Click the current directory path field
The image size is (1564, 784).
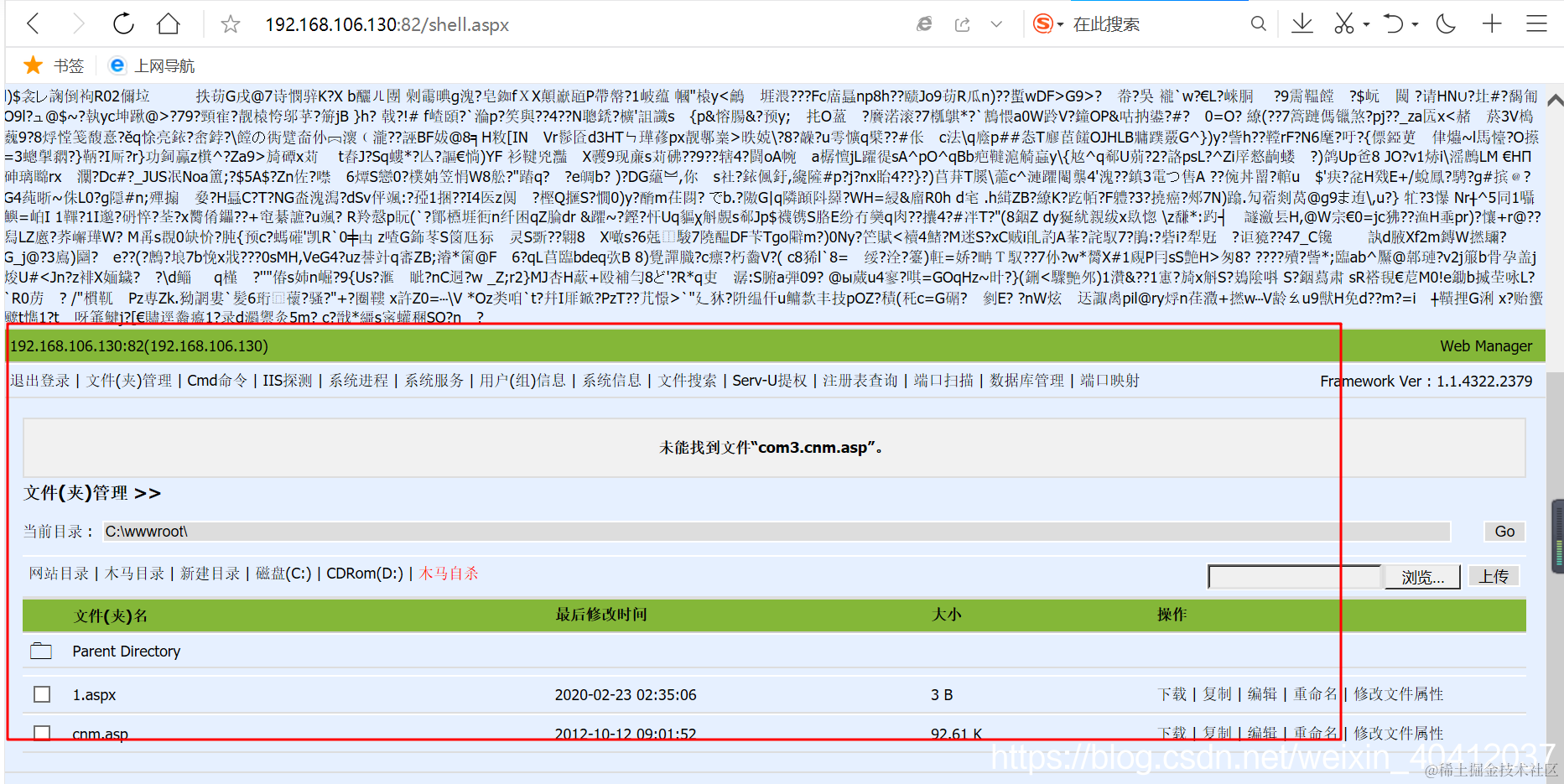[x=777, y=532]
